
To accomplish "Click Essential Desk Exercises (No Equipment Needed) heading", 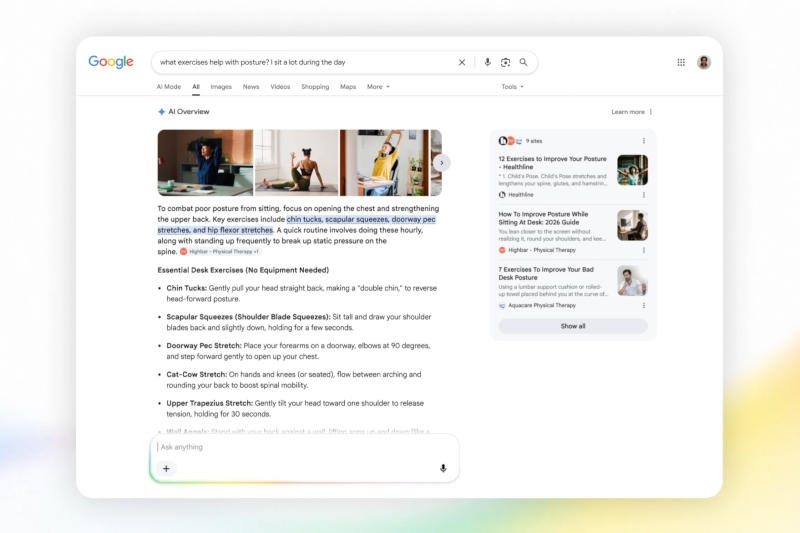I will tap(243, 270).
